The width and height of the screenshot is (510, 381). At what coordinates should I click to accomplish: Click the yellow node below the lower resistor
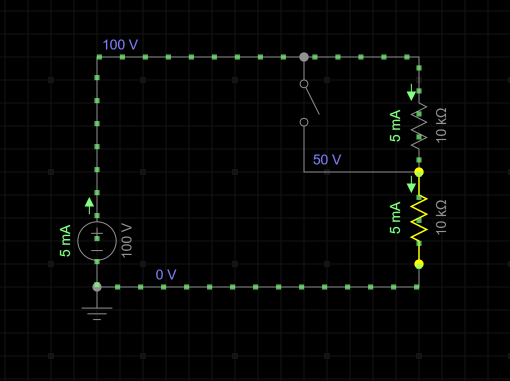419,264
